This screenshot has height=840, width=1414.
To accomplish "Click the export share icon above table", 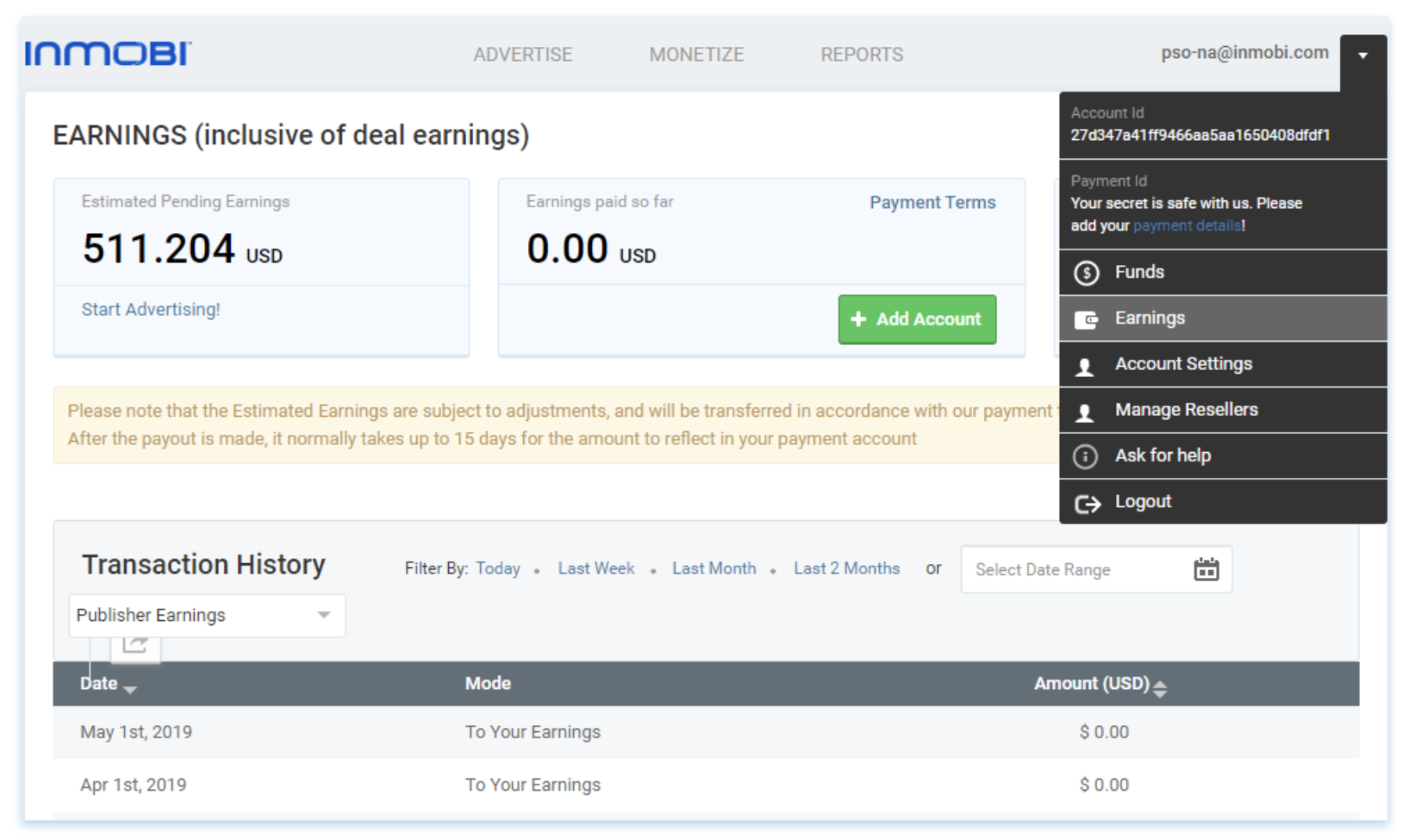I will pyautogui.click(x=135, y=644).
